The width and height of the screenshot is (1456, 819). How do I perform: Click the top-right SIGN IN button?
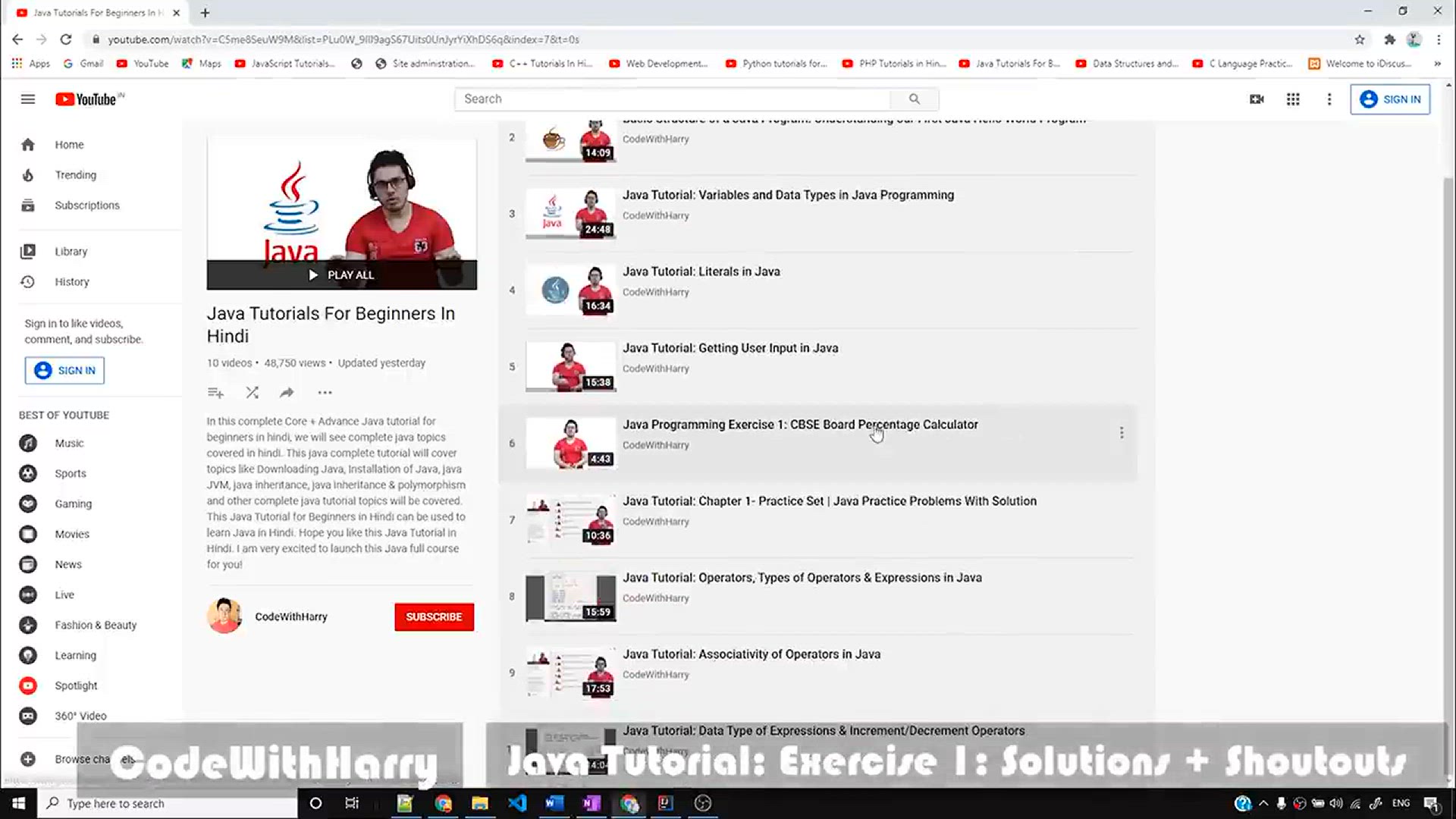click(1390, 99)
